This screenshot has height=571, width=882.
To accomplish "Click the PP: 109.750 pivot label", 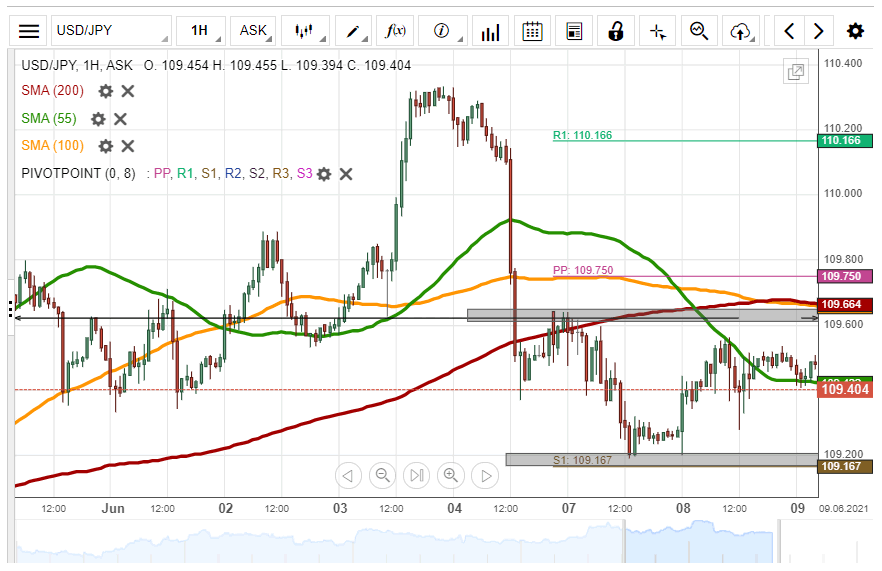I will click(583, 270).
